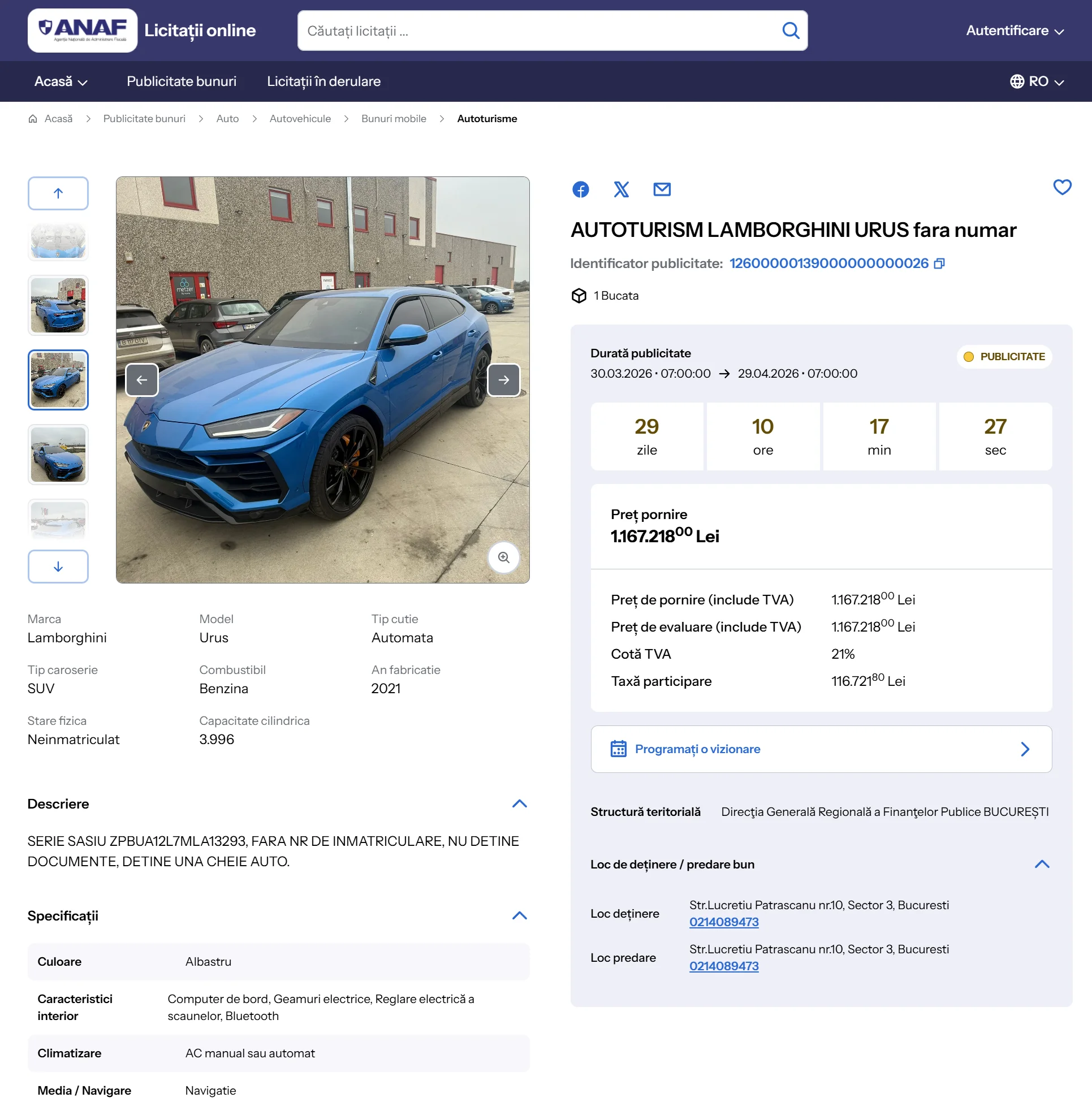Collapse Loc de deținere / predare bun

click(x=1042, y=864)
